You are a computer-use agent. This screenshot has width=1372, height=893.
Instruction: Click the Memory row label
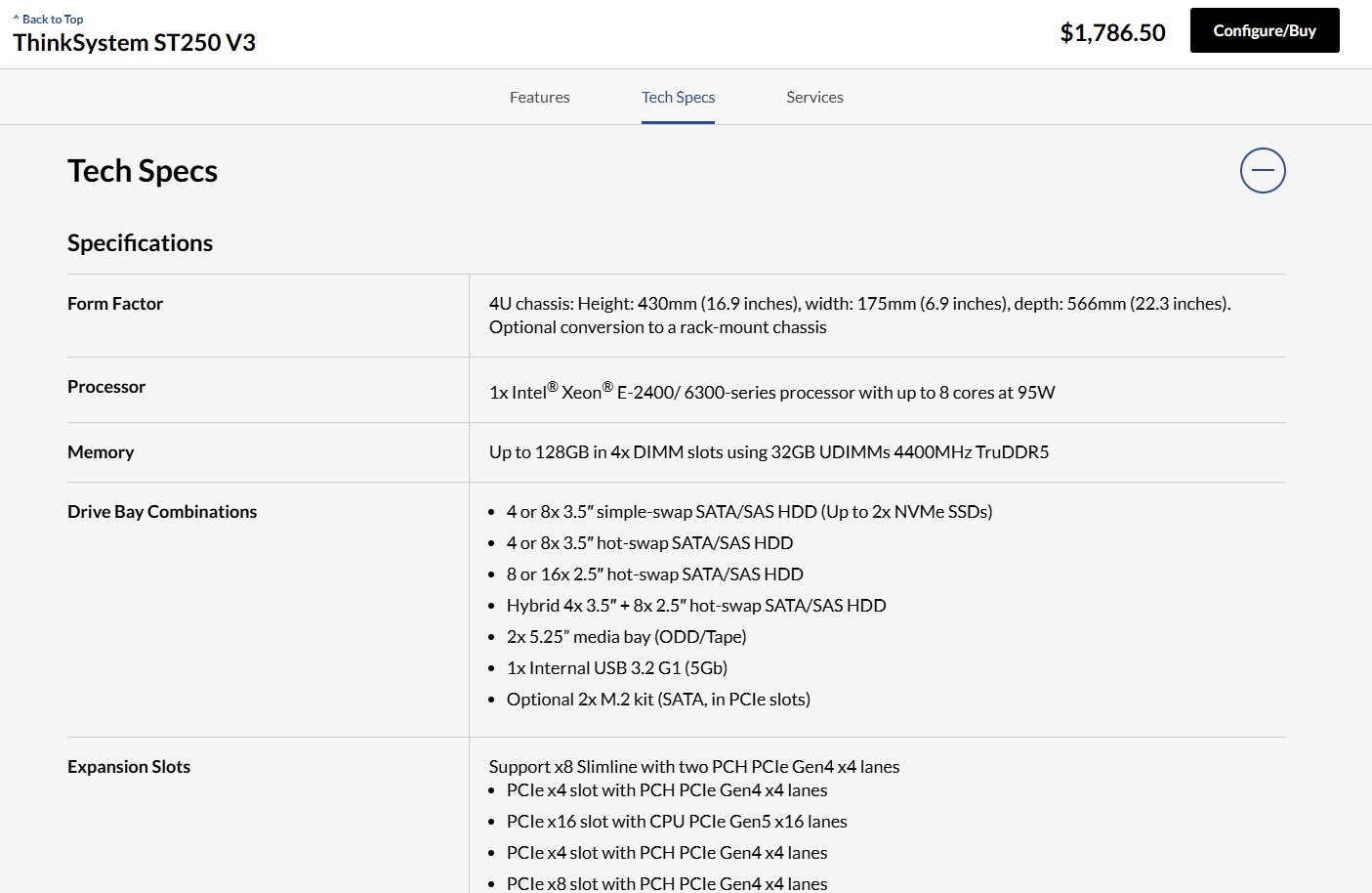[101, 452]
